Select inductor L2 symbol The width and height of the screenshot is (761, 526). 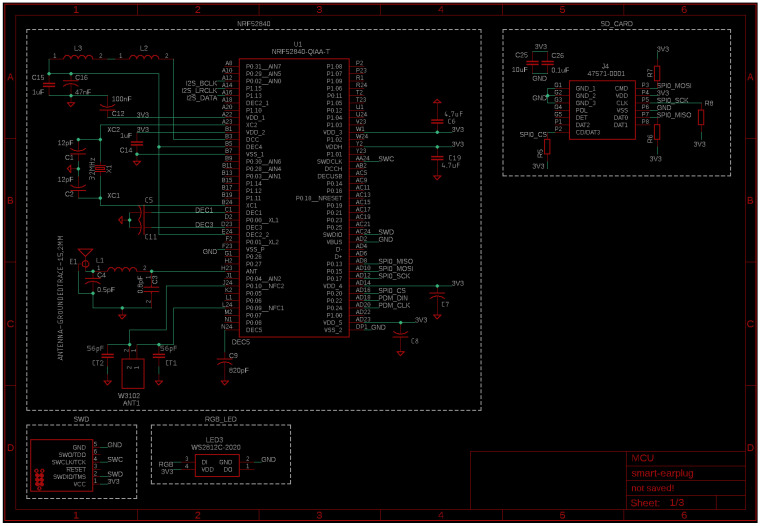point(144,58)
